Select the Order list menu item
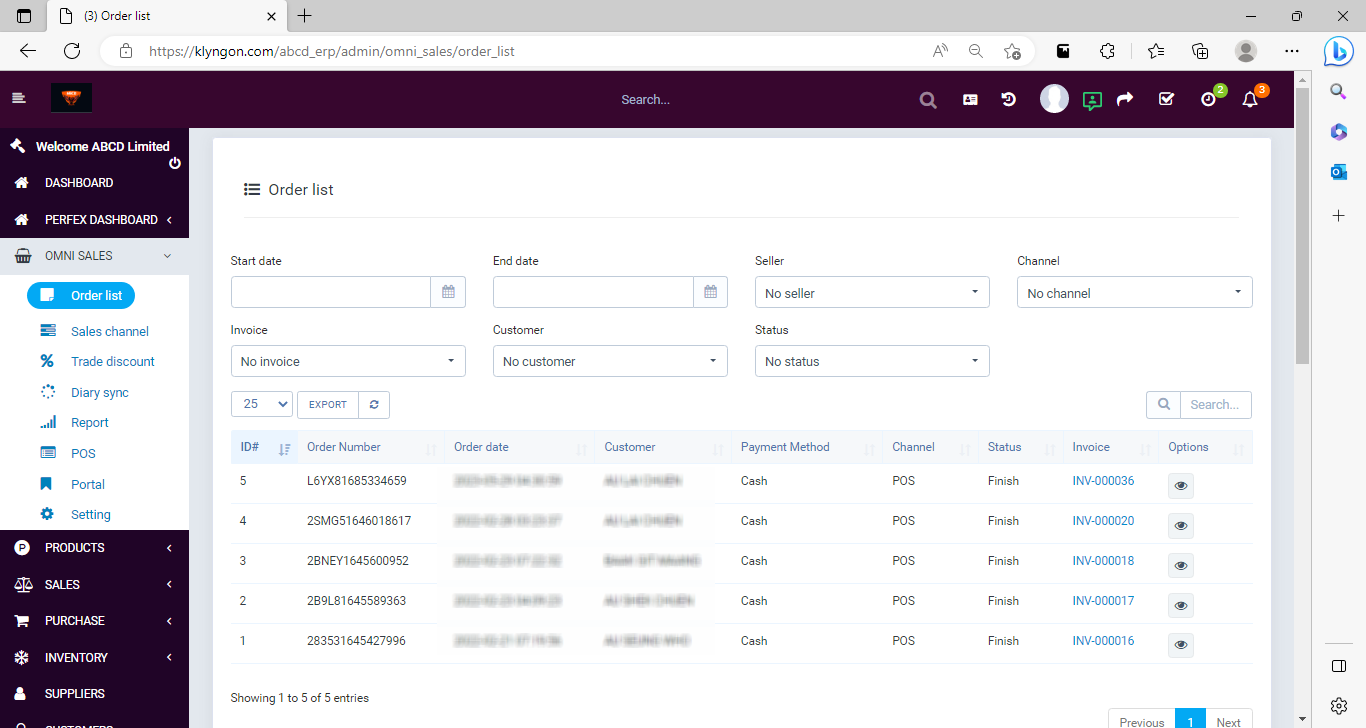The height and width of the screenshot is (728, 1366). [81, 295]
